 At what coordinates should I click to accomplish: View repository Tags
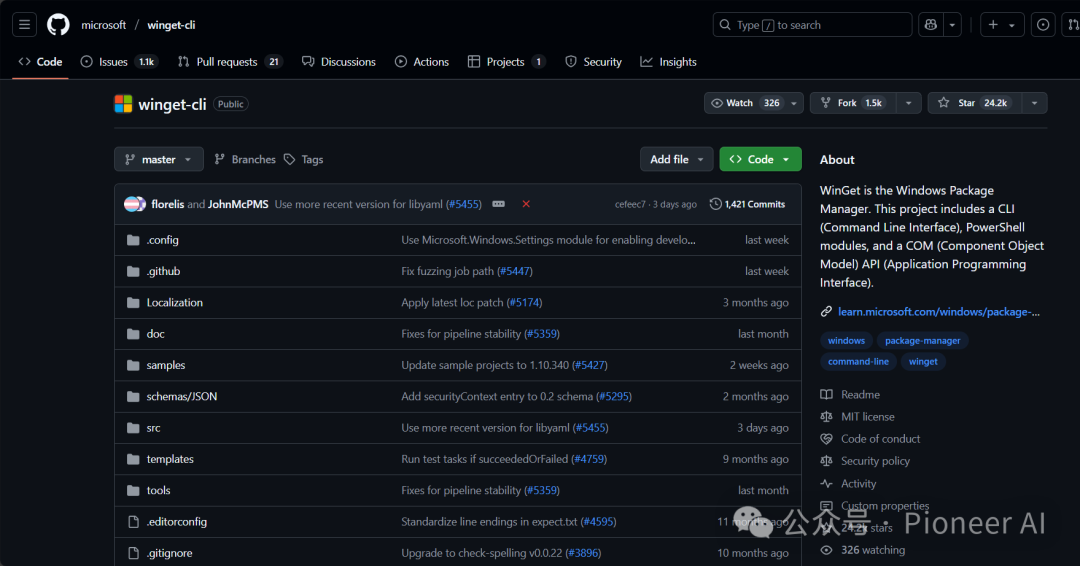304,159
